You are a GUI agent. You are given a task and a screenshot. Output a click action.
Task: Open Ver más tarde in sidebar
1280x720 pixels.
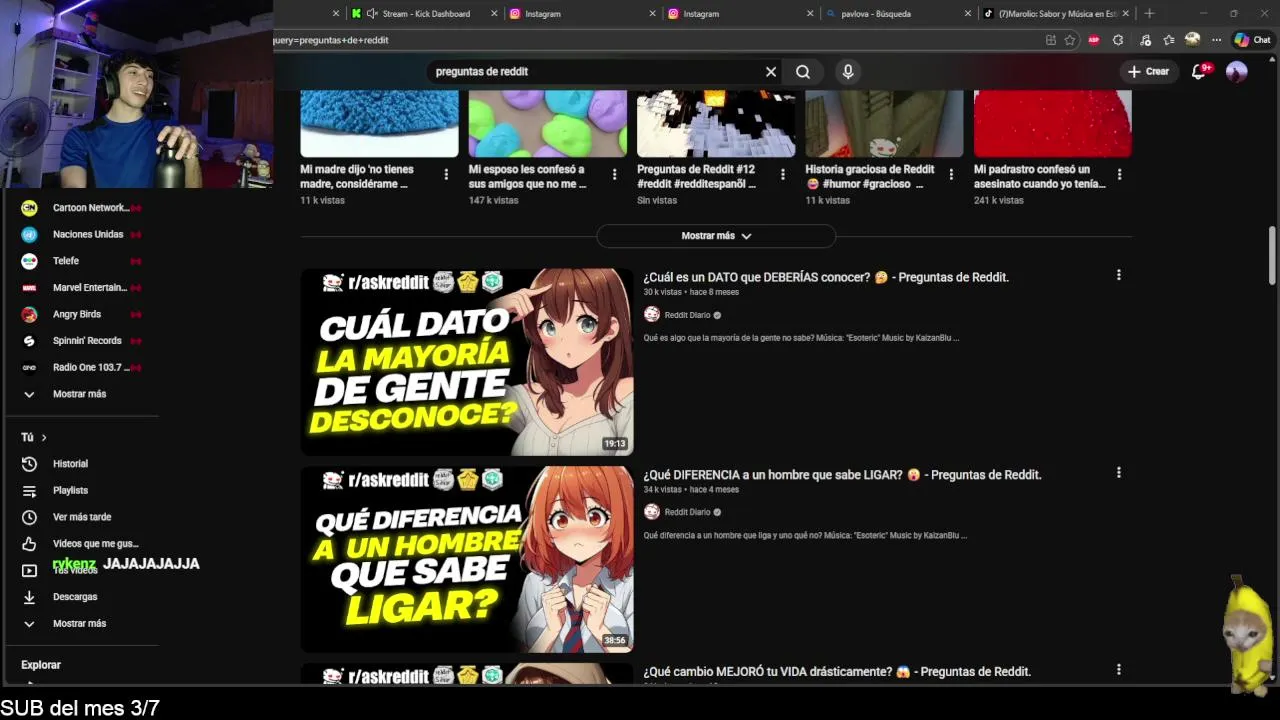(x=82, y=517)
